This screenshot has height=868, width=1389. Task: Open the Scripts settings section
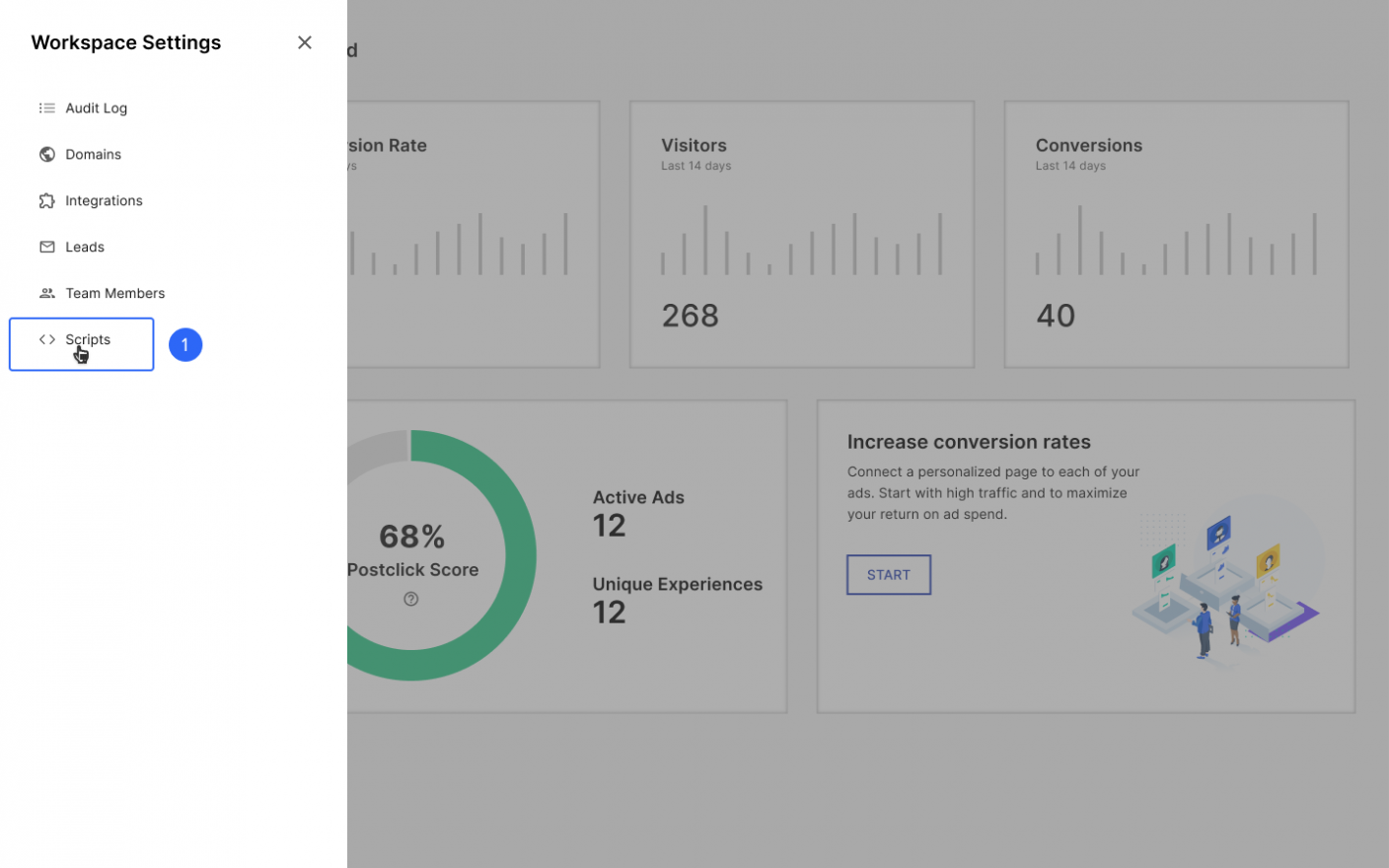pyautogui.click(x=88, y=338)
